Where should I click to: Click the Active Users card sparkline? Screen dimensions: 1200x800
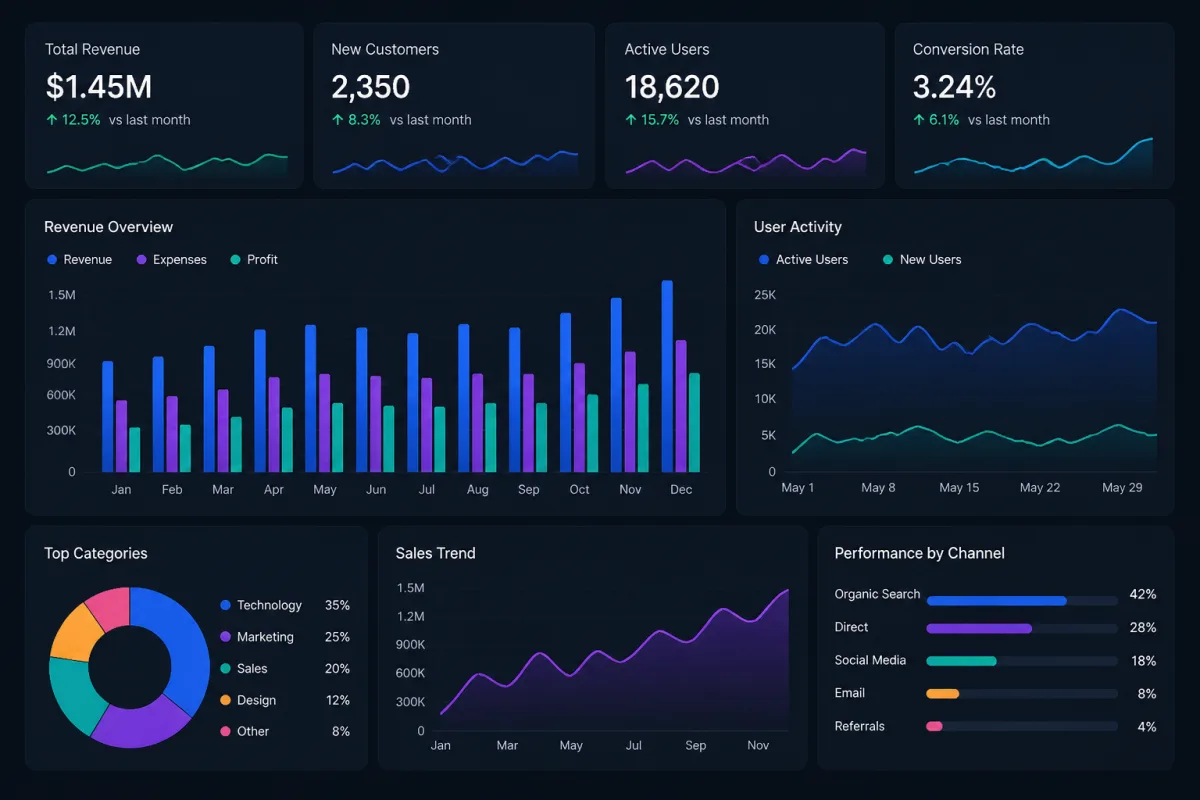746,164
